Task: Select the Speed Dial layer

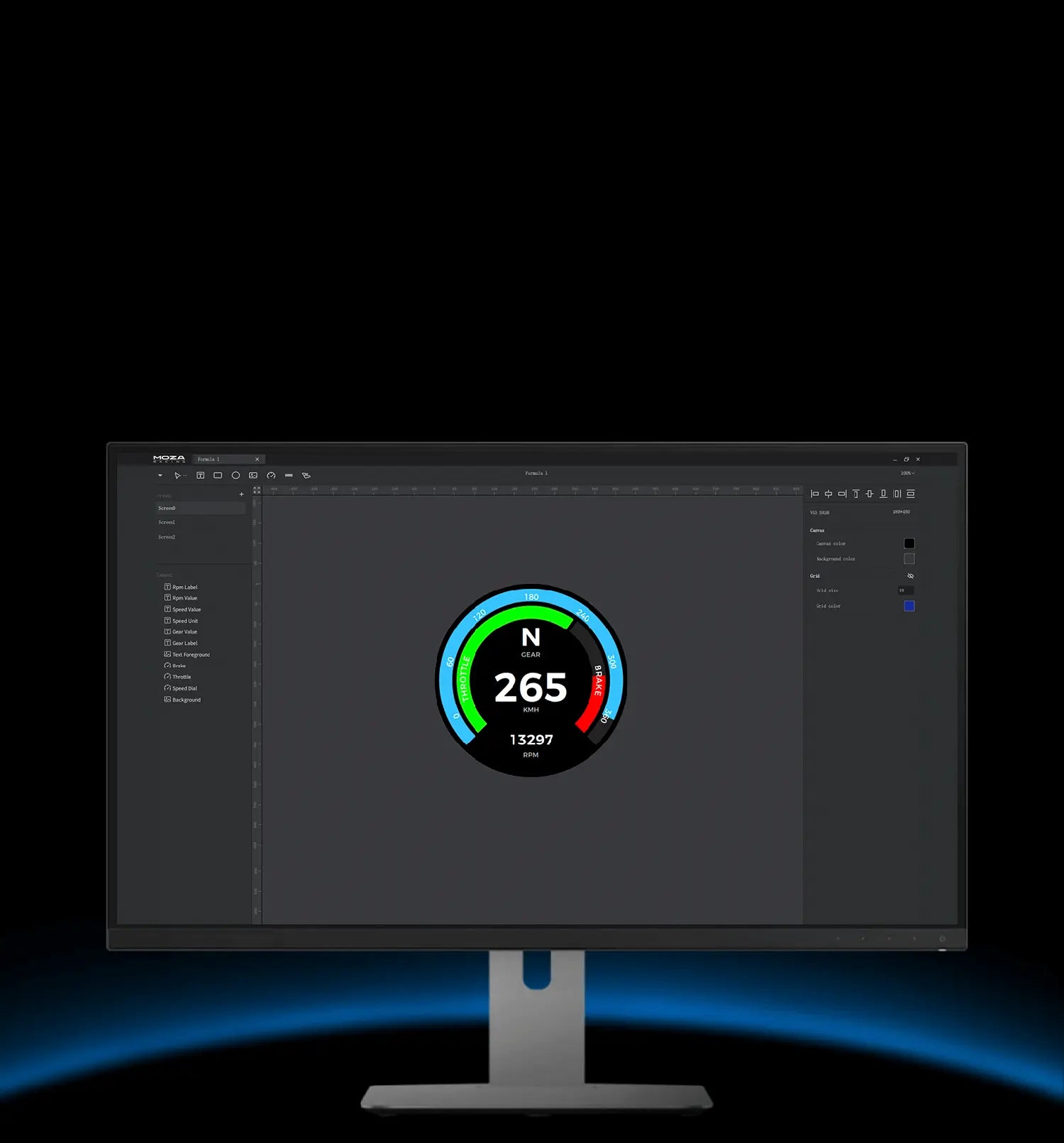Action: pyautogui.click(x=184, y=688)
